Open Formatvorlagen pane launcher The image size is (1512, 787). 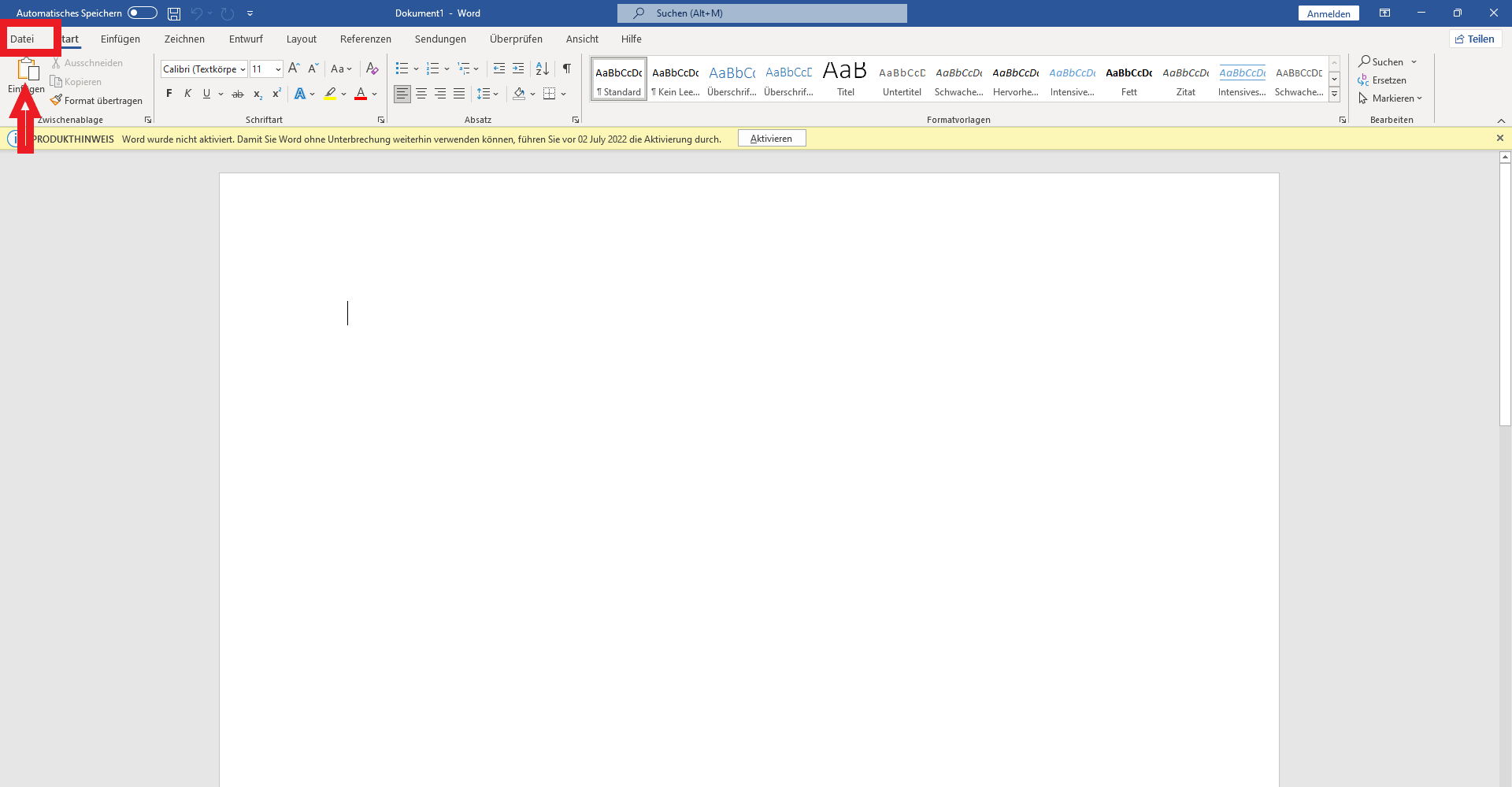(1343, 120)
